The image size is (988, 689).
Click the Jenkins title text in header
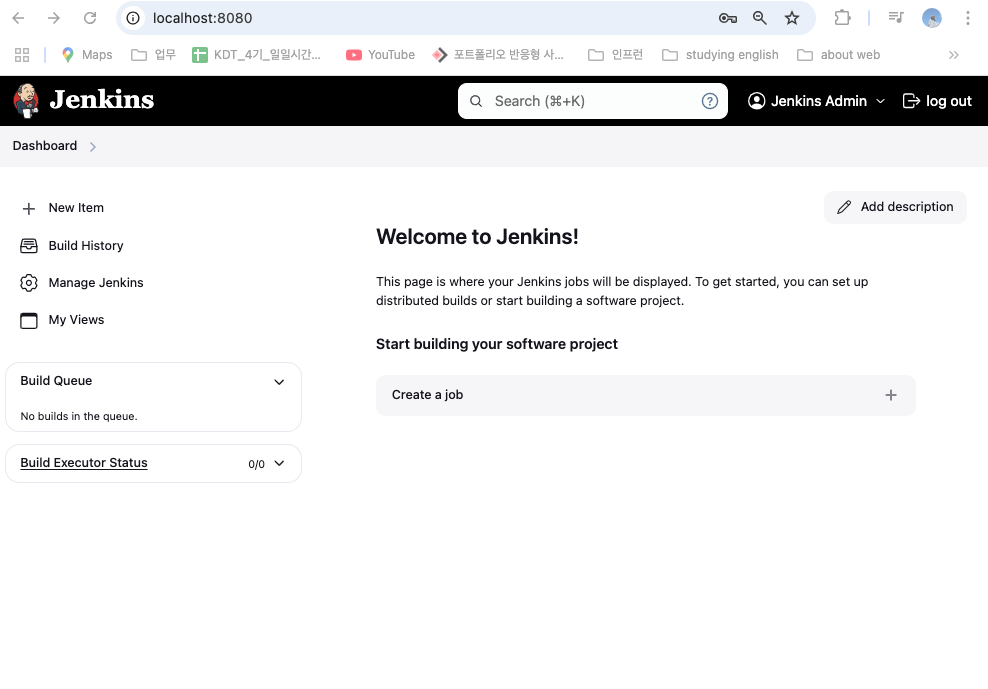click(102, 100)
